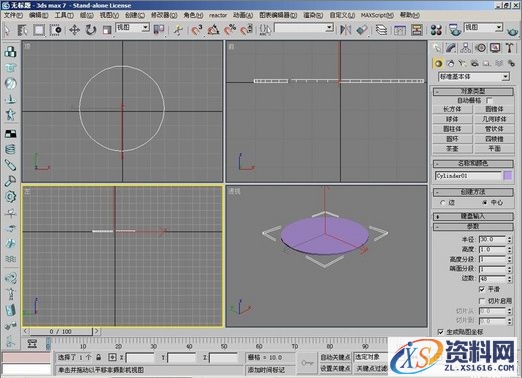Collapse the 参数 rollout
The width and height of the screenshot is (522, 378).
[473, 227]
